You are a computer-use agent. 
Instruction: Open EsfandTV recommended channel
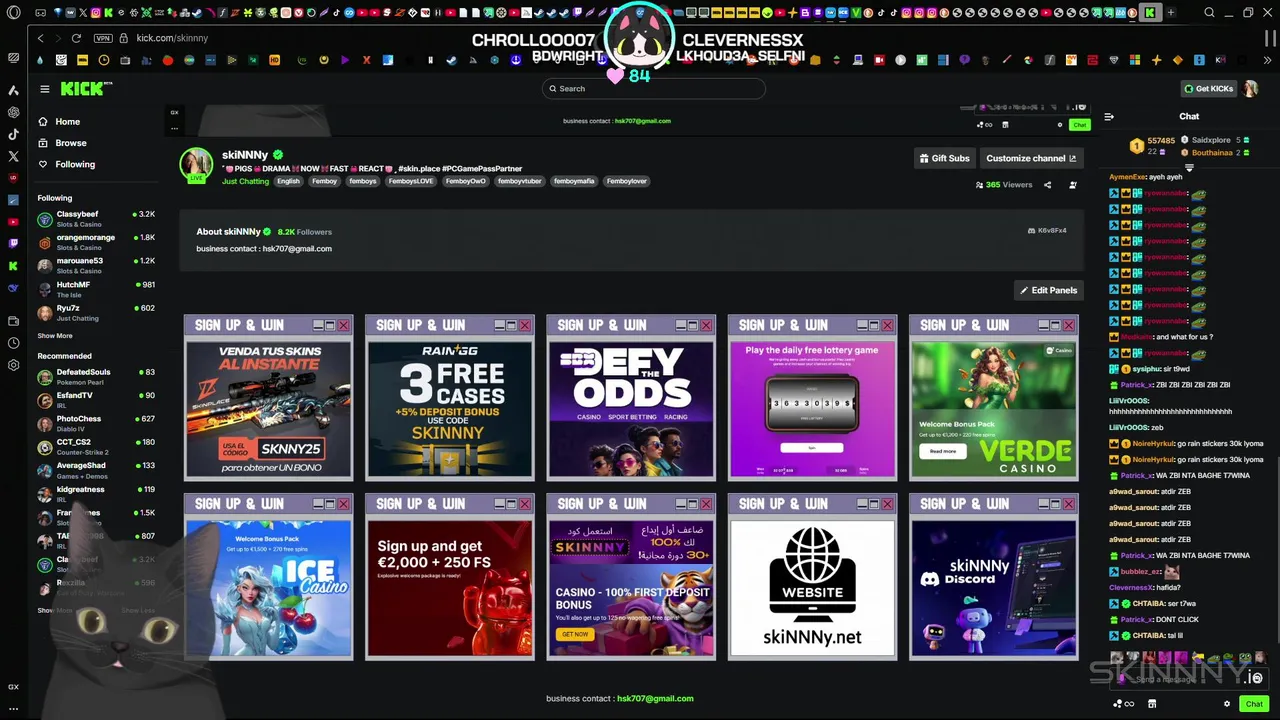pos(96,400)
